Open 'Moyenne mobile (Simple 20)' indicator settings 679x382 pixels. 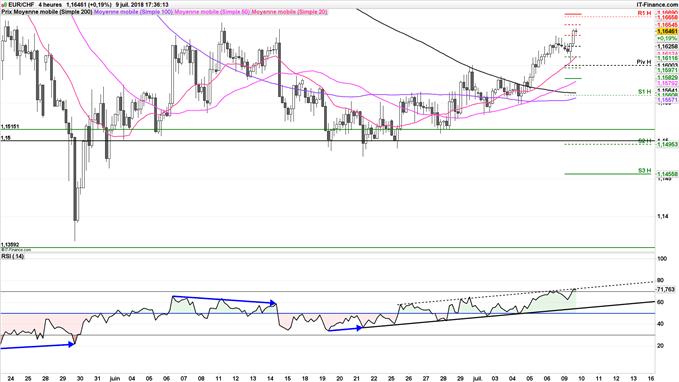point(289,12)
